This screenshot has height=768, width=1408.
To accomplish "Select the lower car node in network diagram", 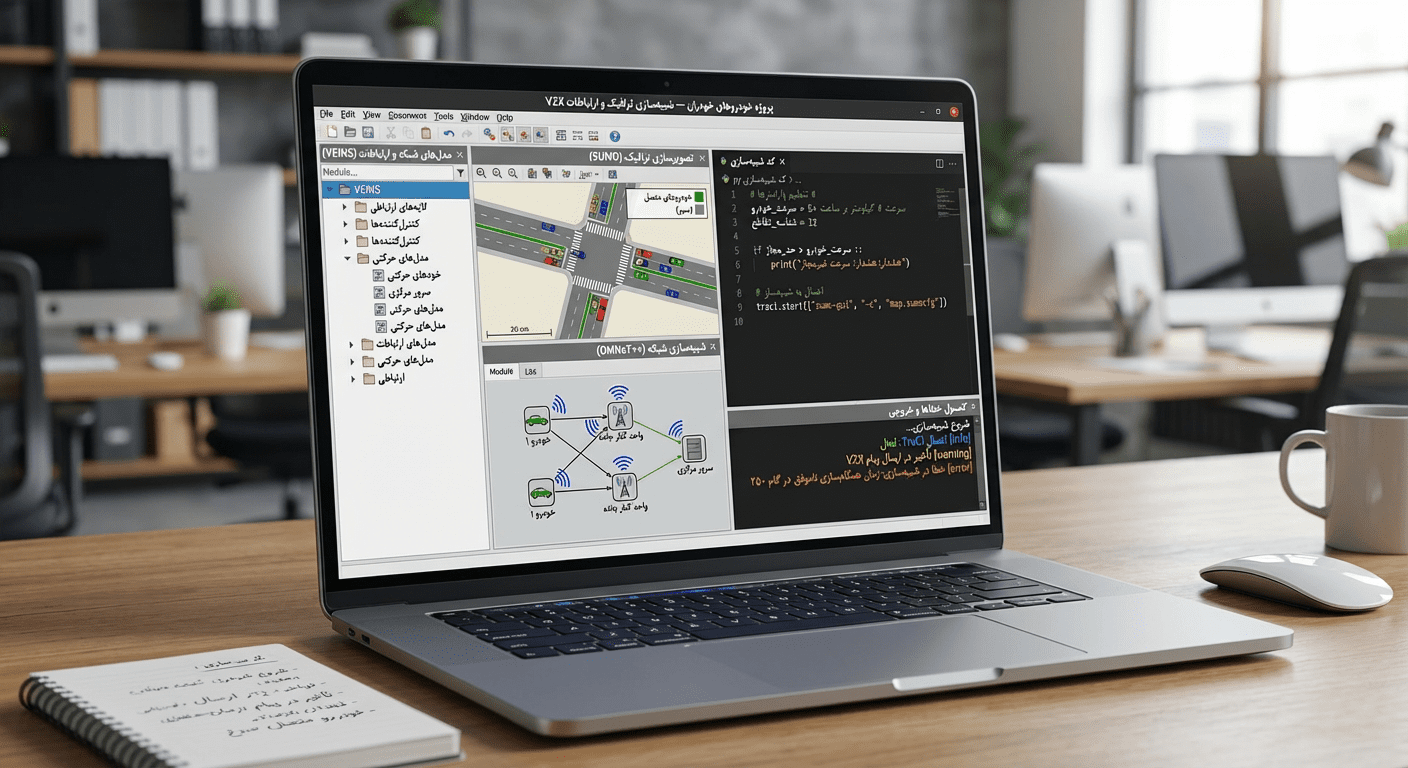I will [541, 491].
